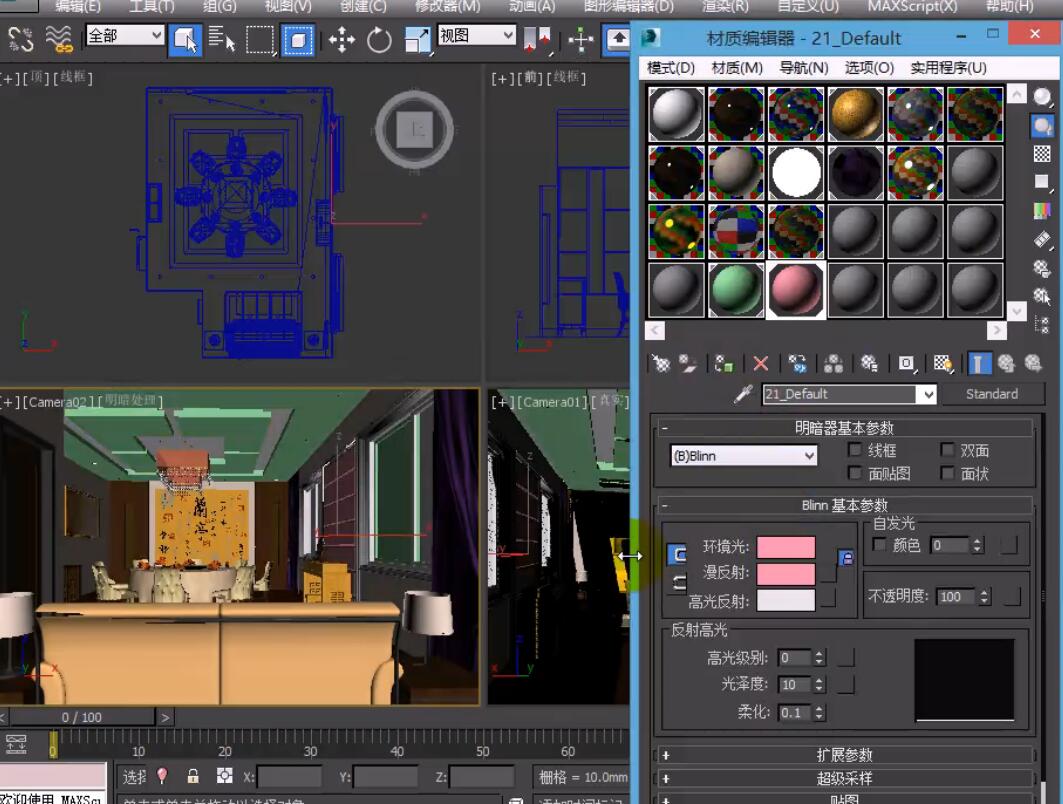
Task: Open the 实用程序(U) menu
Action: [x=948, y=68]
